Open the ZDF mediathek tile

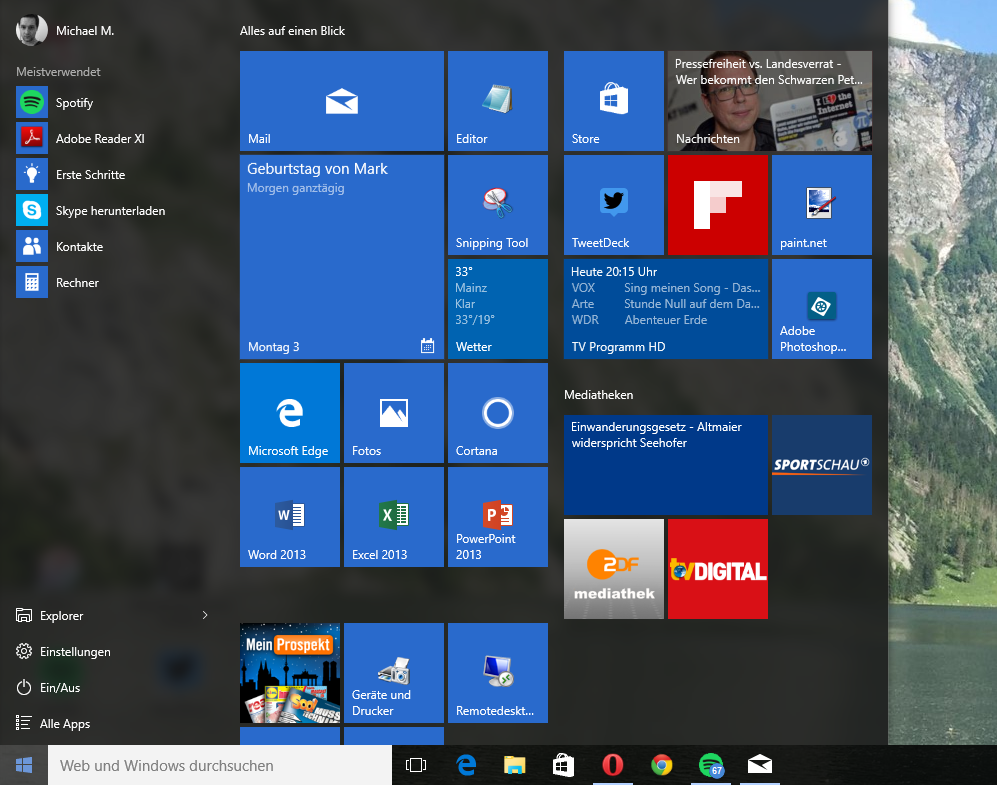tap(614, 569)
